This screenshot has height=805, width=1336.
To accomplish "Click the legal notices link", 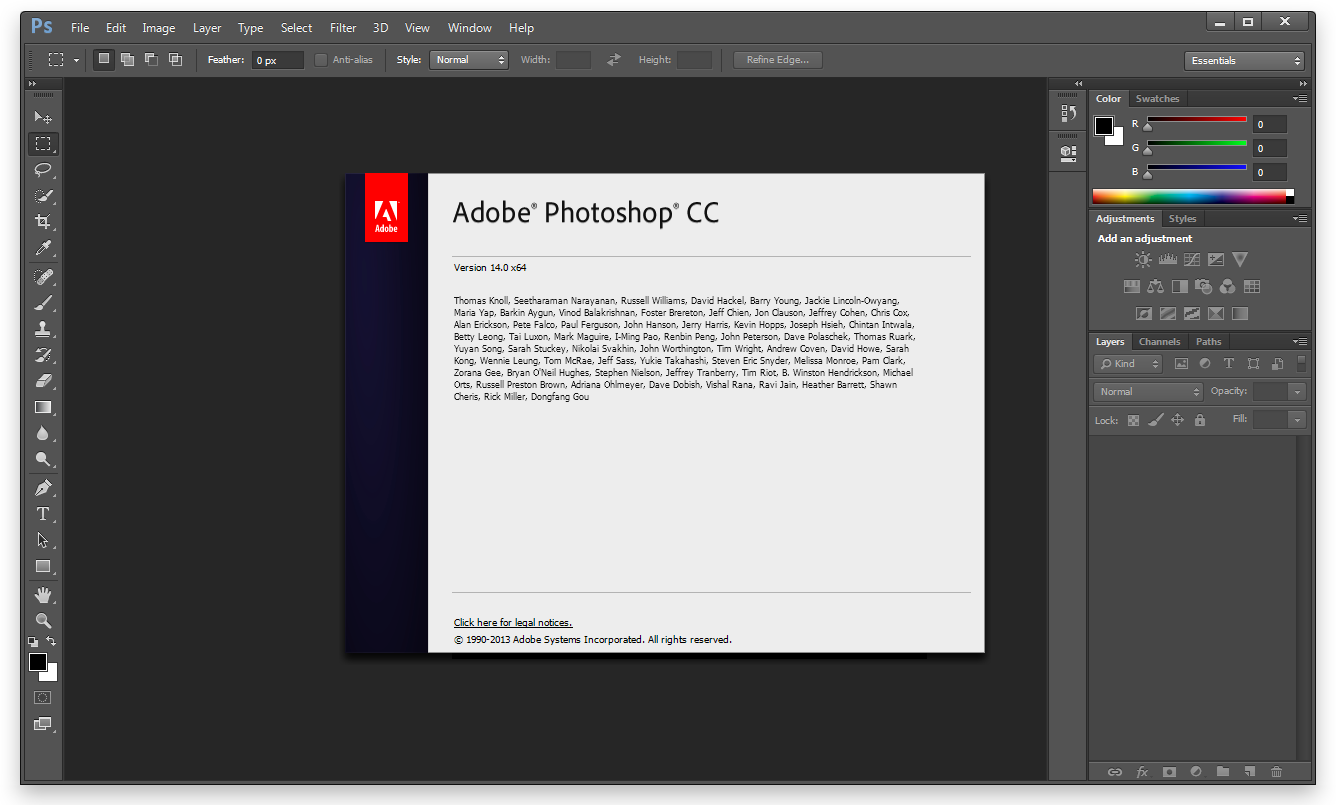I will (x=512, y=621).
